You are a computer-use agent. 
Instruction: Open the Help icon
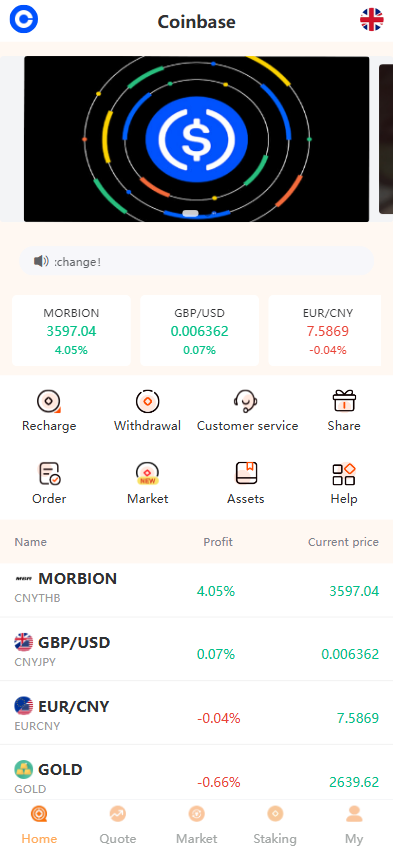344,474
